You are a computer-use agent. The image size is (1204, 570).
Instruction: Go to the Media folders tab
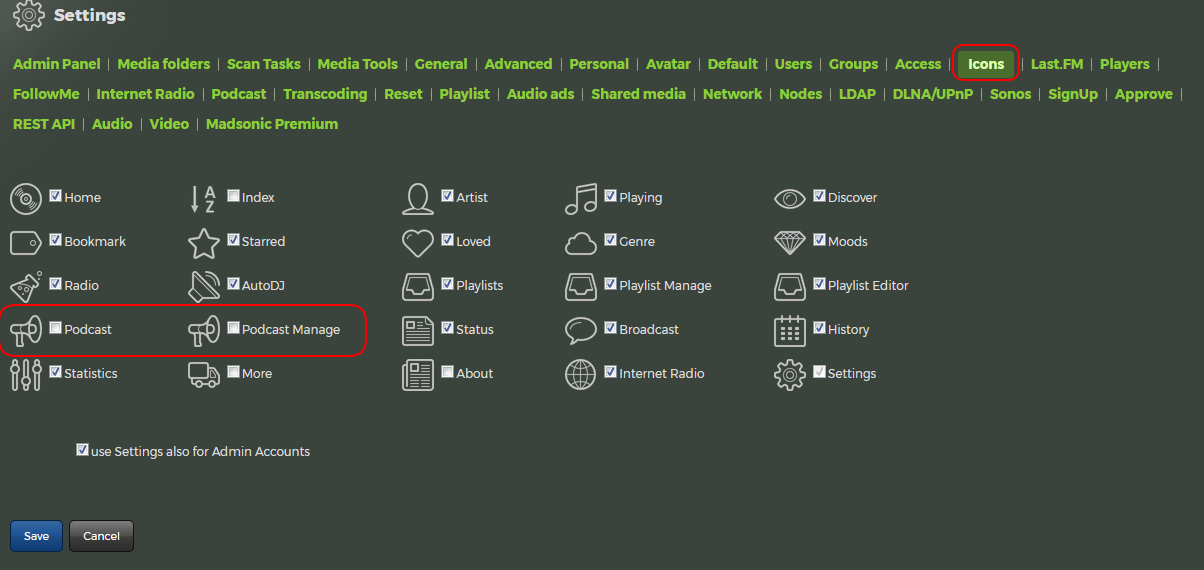pyautogui.click(x=164, y=64)
